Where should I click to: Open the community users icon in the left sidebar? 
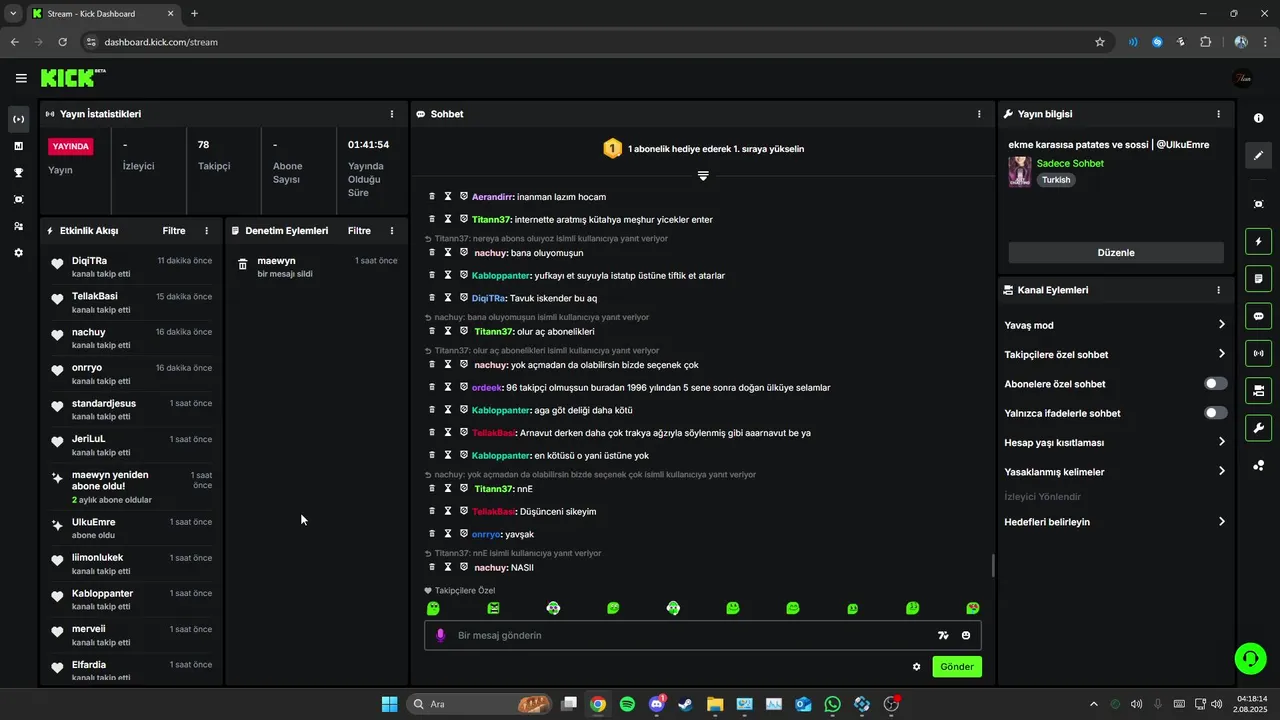pos(18,226)
